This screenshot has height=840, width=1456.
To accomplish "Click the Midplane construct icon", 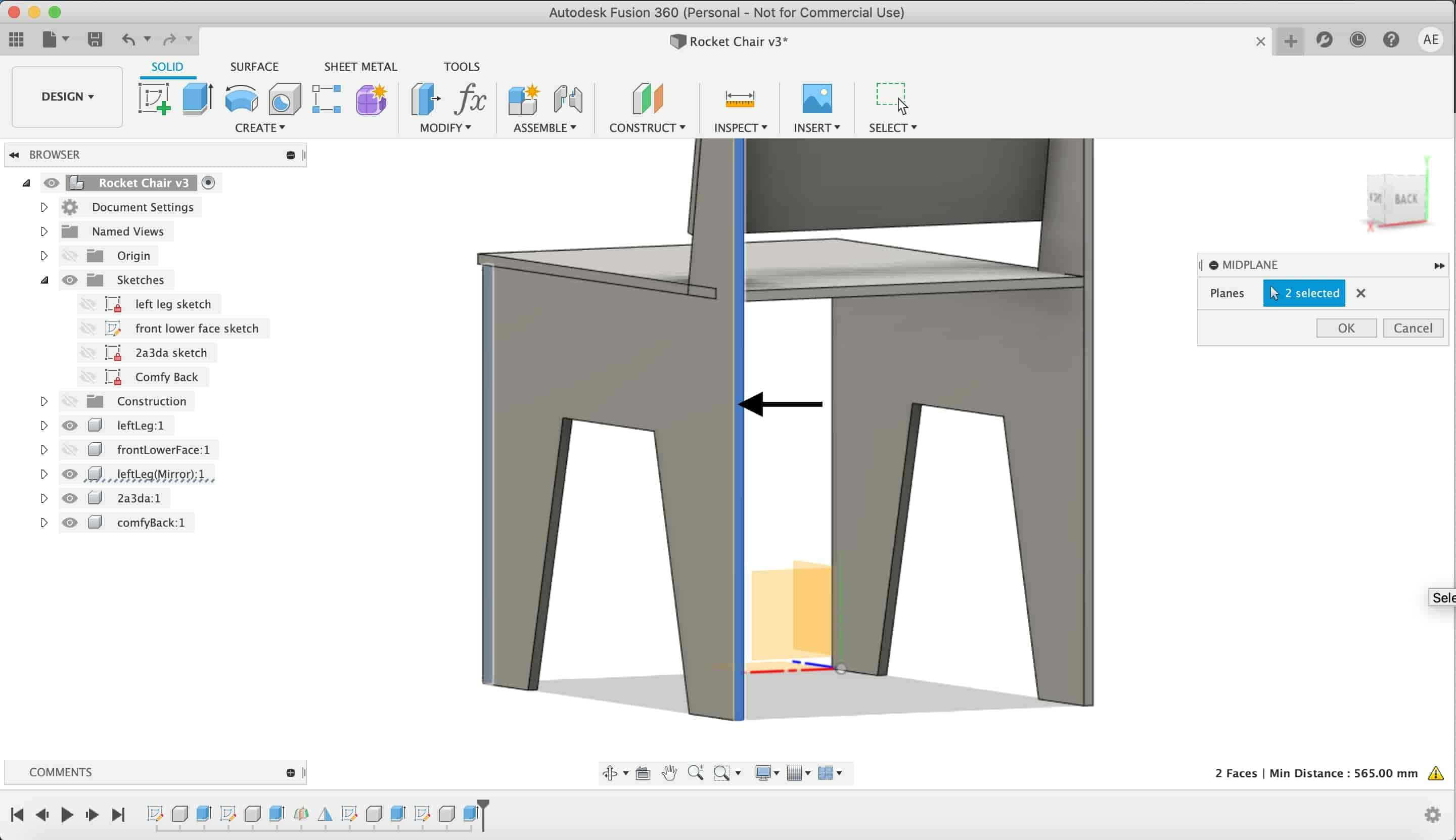I will coord(648,98).
